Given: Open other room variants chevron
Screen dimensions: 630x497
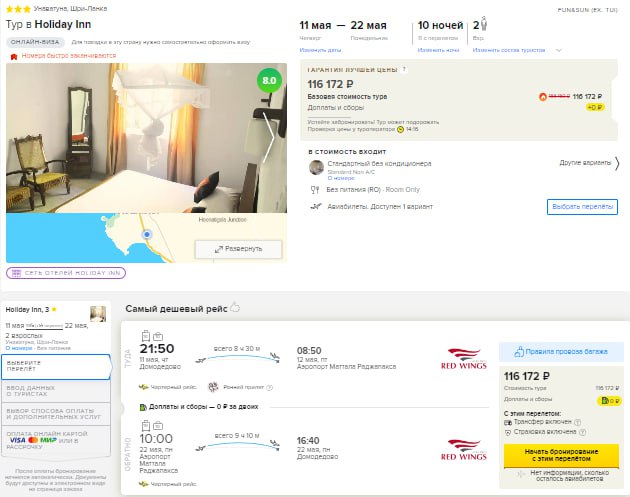Looking at the screenshot, I should tap(617, 164).
